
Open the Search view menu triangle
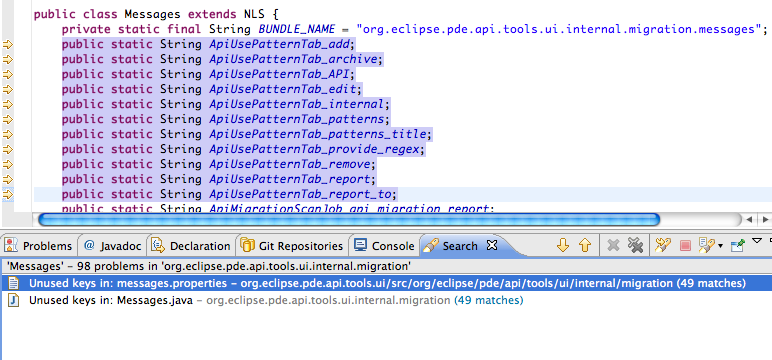(x=757, y=241)
